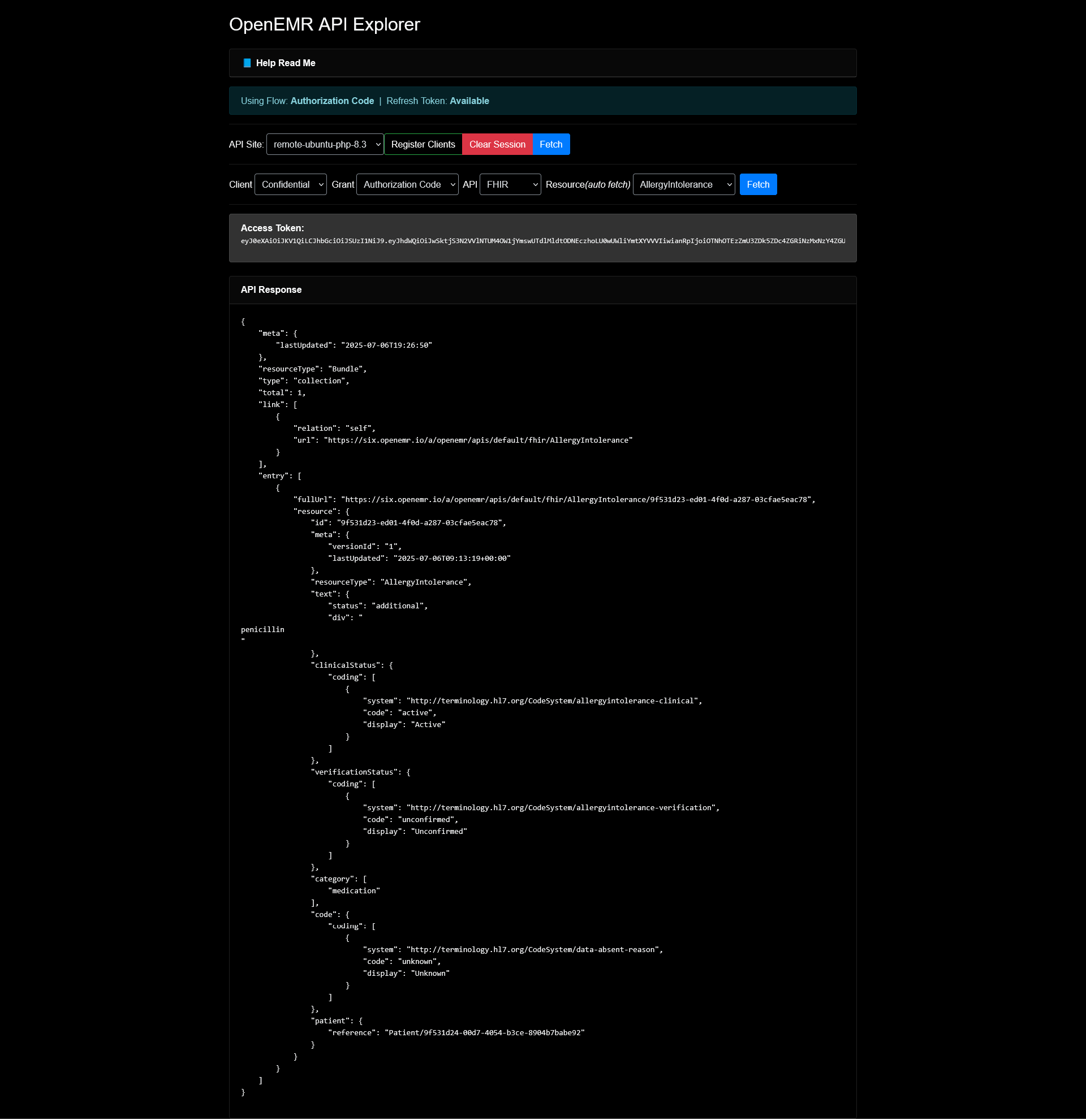1086x1120 pixels.
Task: Open the Client Confidential dropdown
Action: [290, 184]
